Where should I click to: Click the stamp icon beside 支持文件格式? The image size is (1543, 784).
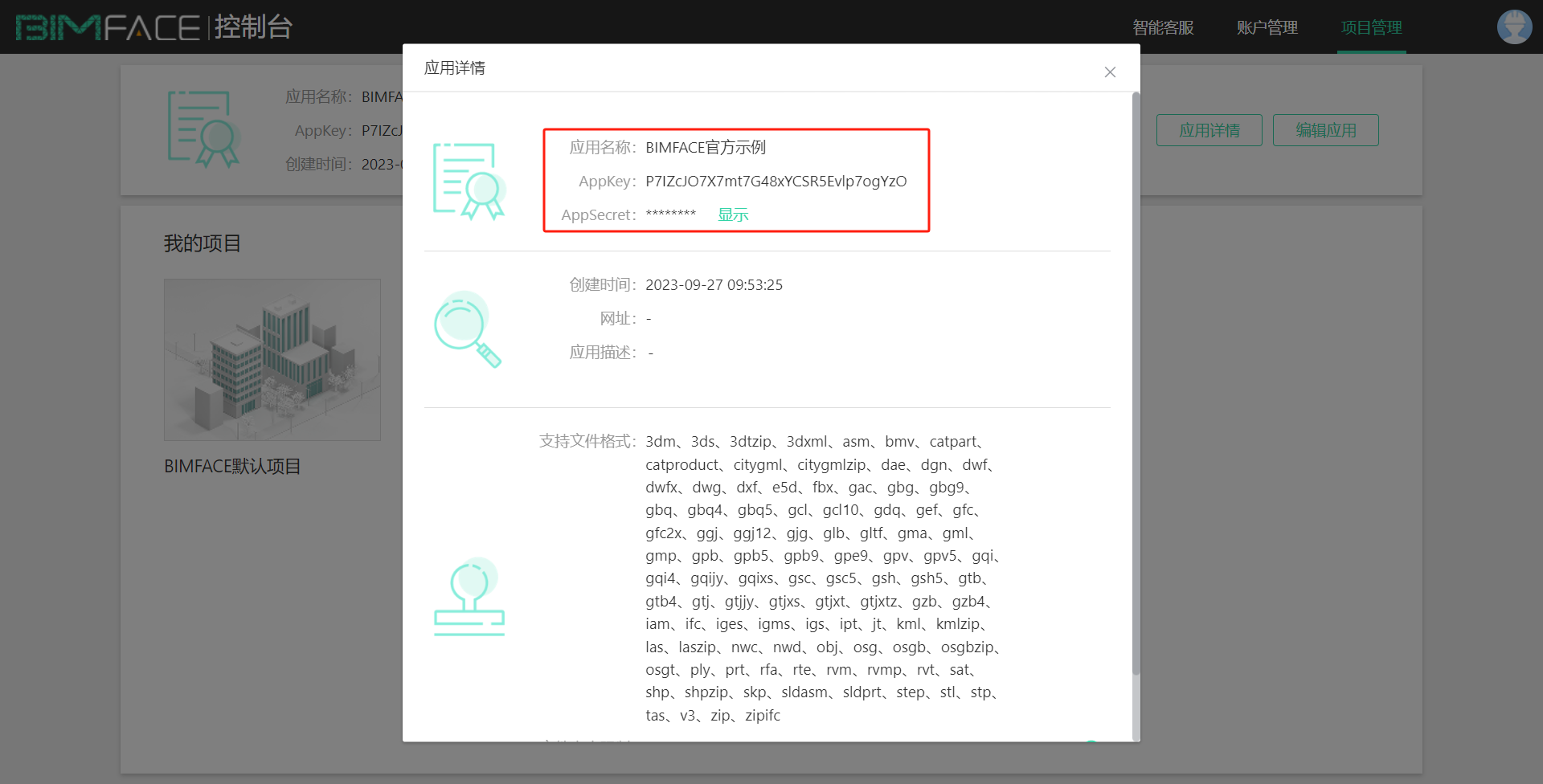[469, 597]
